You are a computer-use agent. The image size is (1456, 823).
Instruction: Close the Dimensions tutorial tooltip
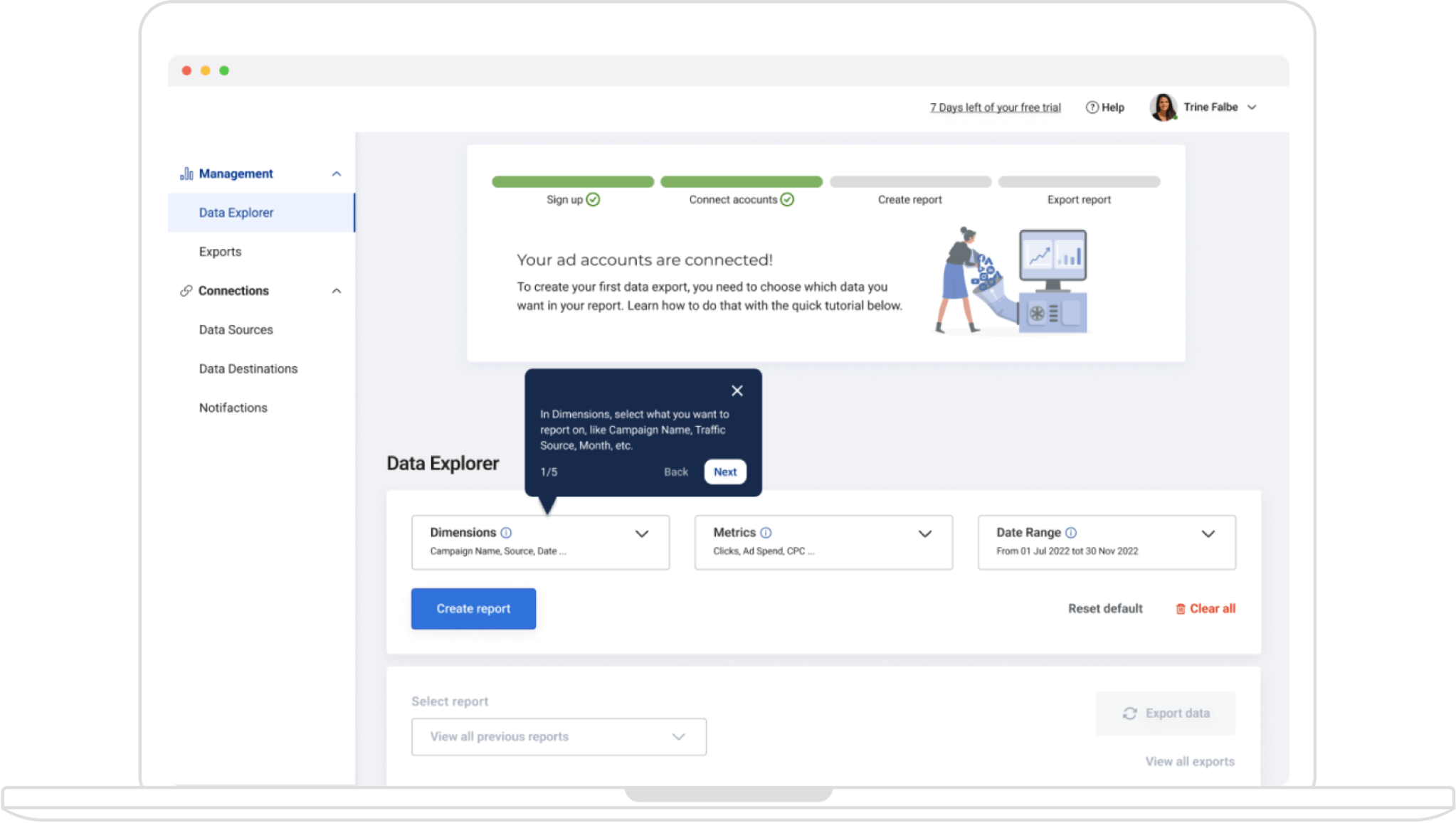tap(737, 391)
